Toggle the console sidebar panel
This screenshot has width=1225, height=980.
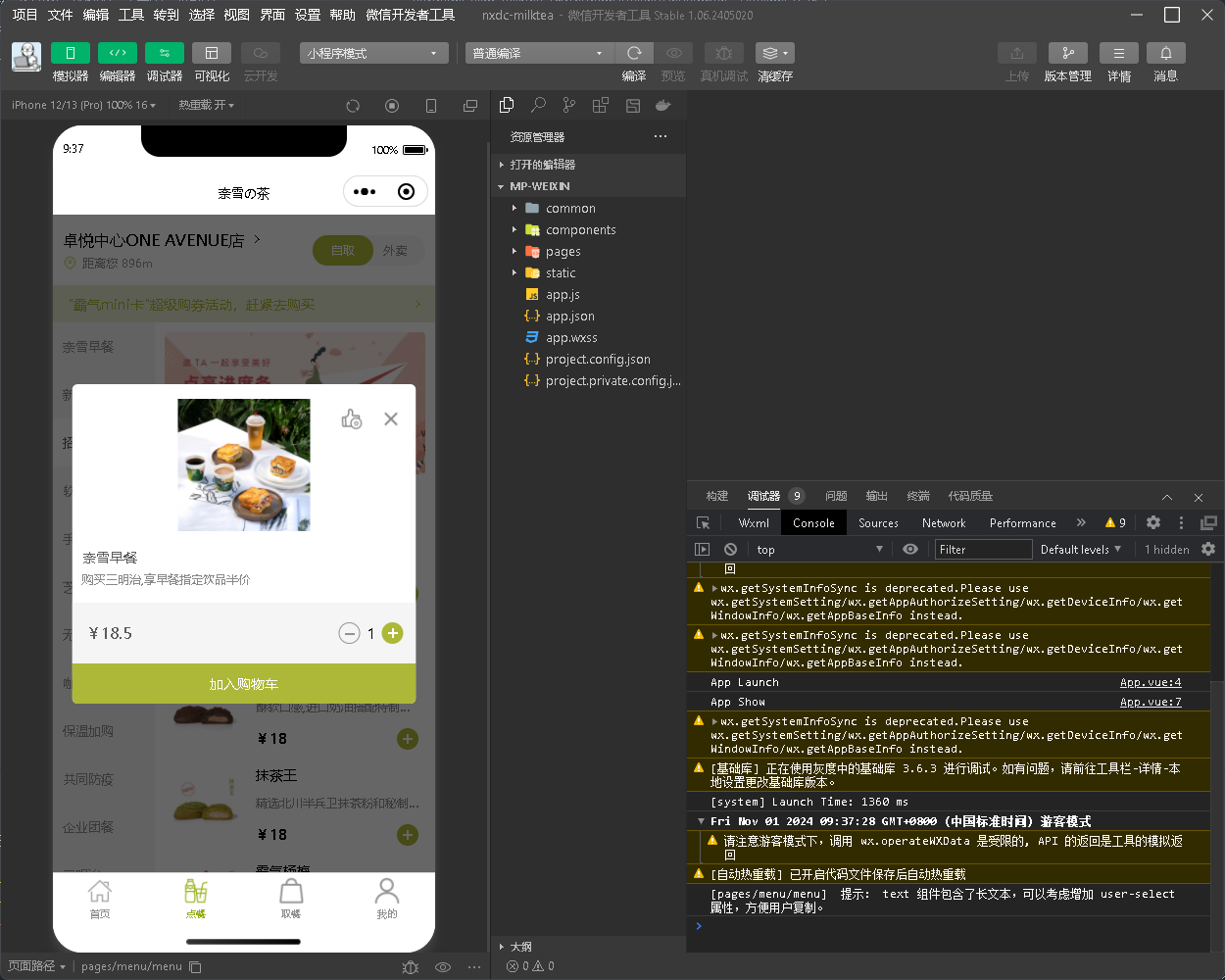tap(702, 550)
